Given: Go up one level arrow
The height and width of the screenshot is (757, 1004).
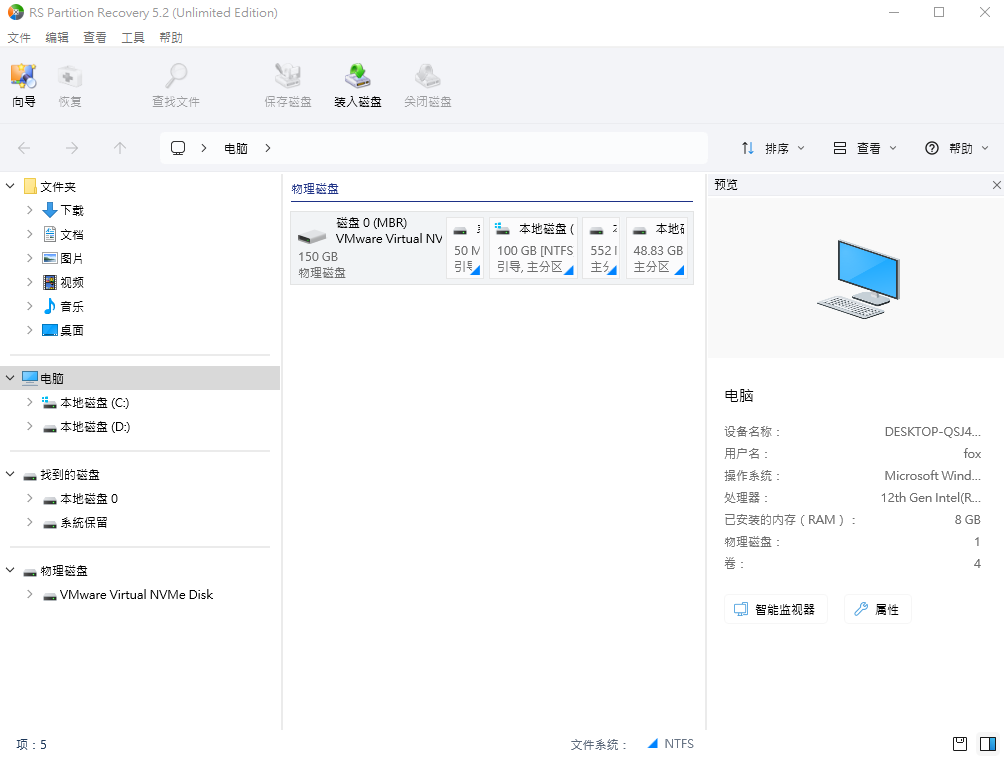Looking at the screenshot, I should 120,148.
